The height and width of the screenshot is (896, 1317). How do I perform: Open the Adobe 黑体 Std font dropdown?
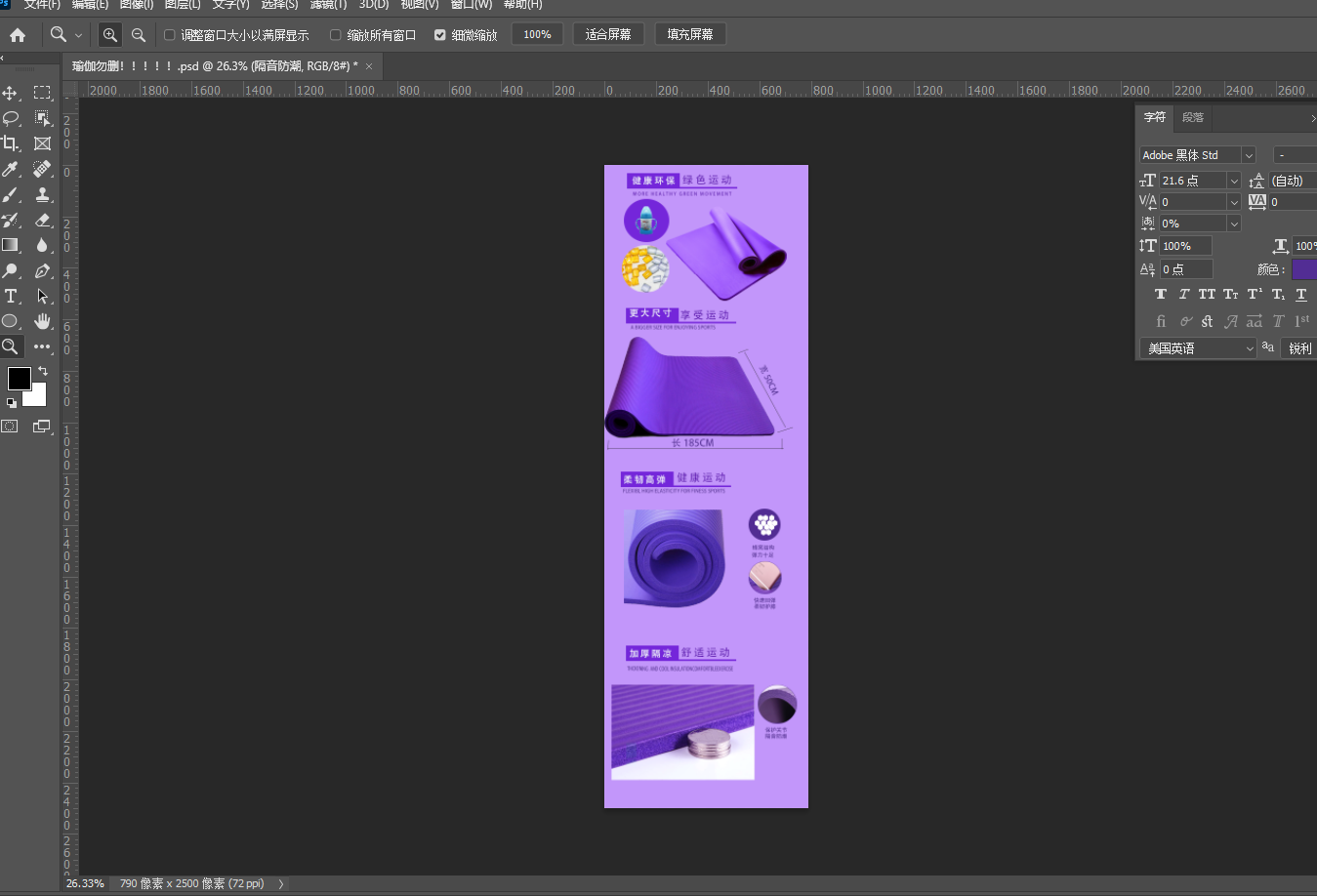coord(1248,155)
